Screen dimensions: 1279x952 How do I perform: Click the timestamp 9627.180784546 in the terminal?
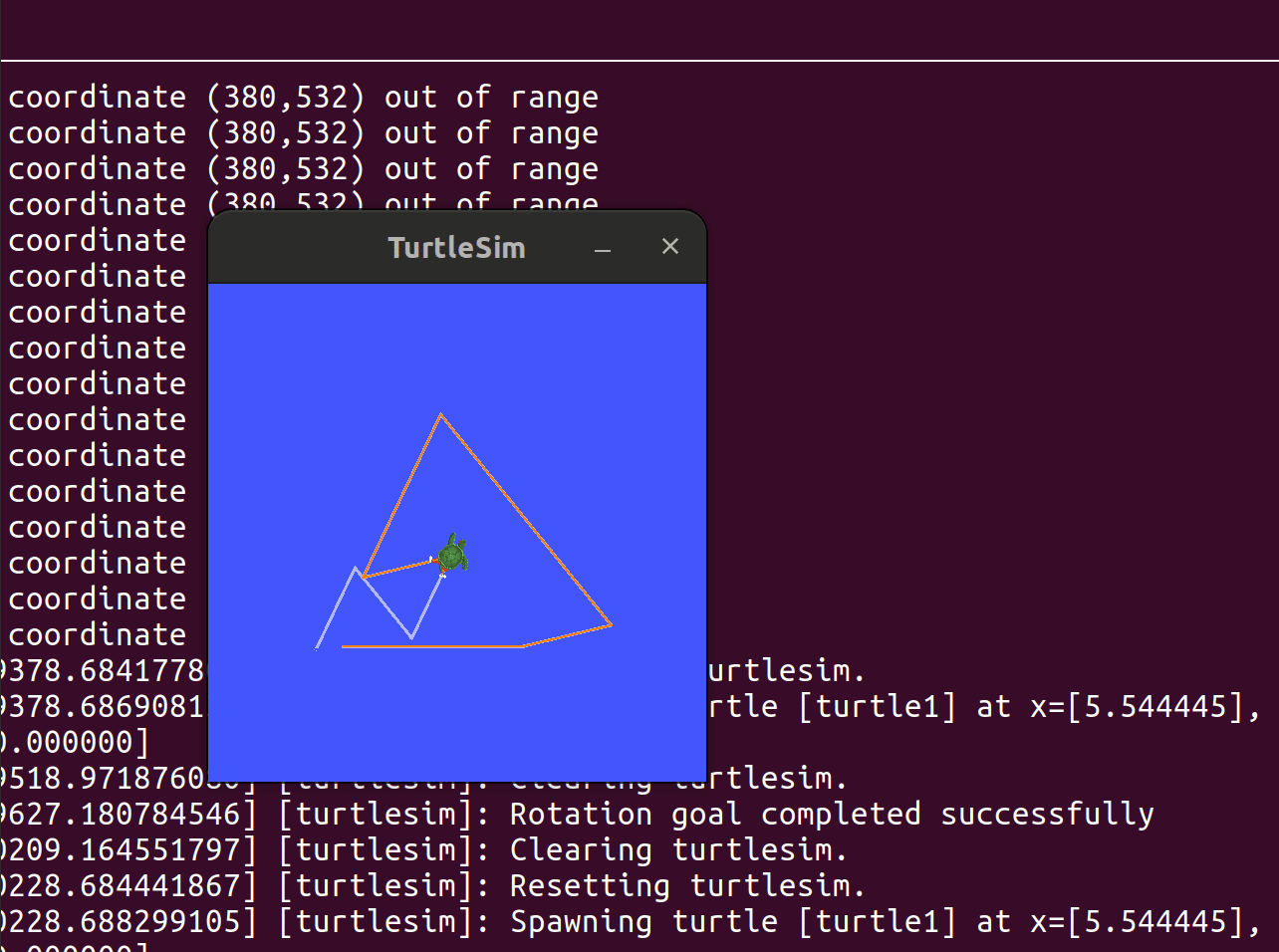128,814
